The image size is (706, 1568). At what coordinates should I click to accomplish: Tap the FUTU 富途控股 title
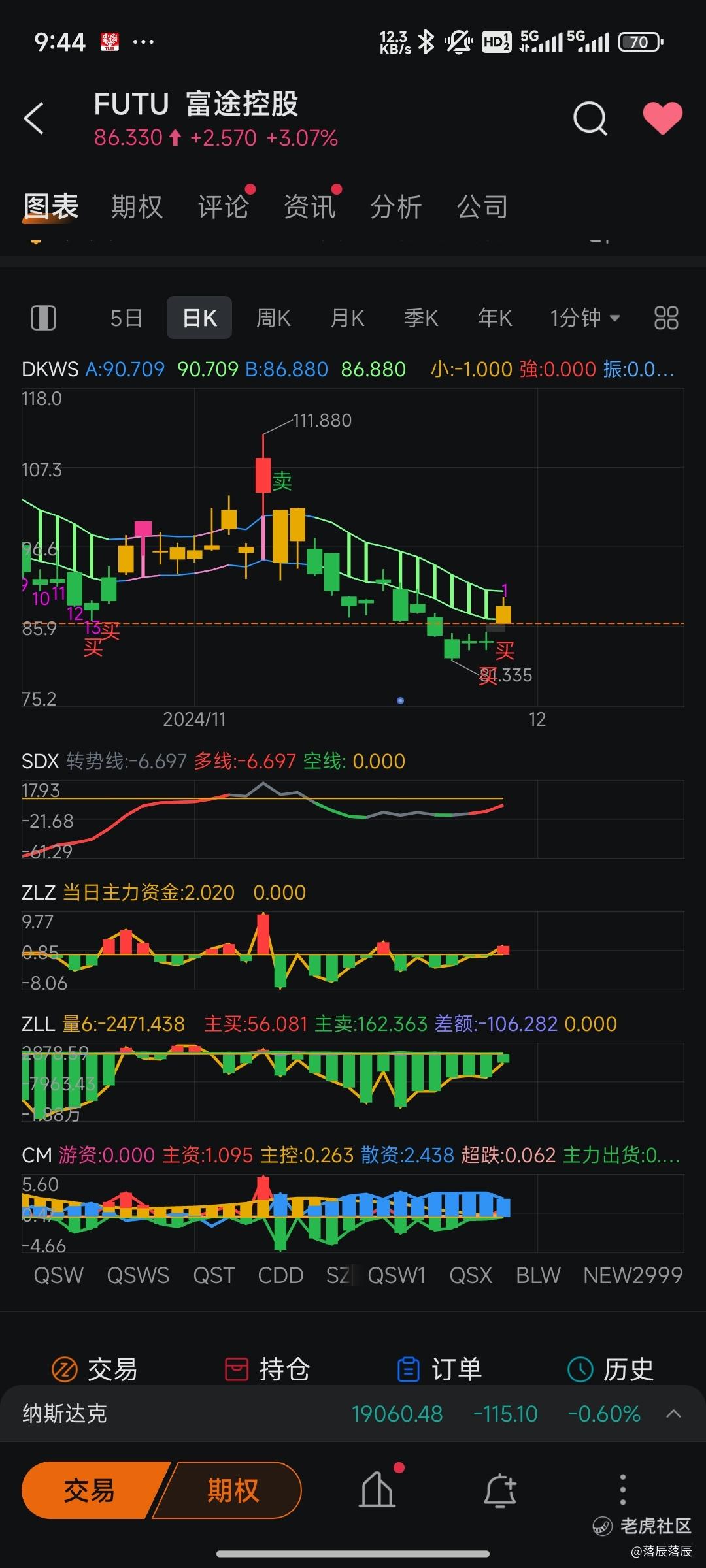[x=196, y=103]
